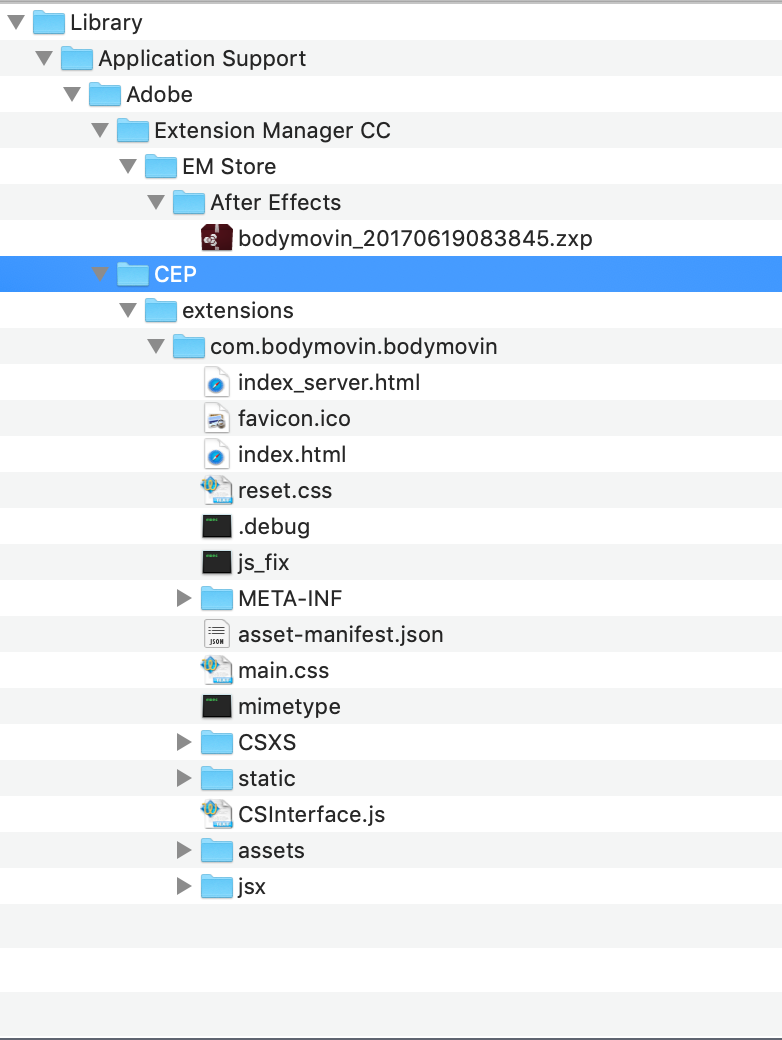
Task: Select the "js_fix" file name
Action: tap(264, 562)
